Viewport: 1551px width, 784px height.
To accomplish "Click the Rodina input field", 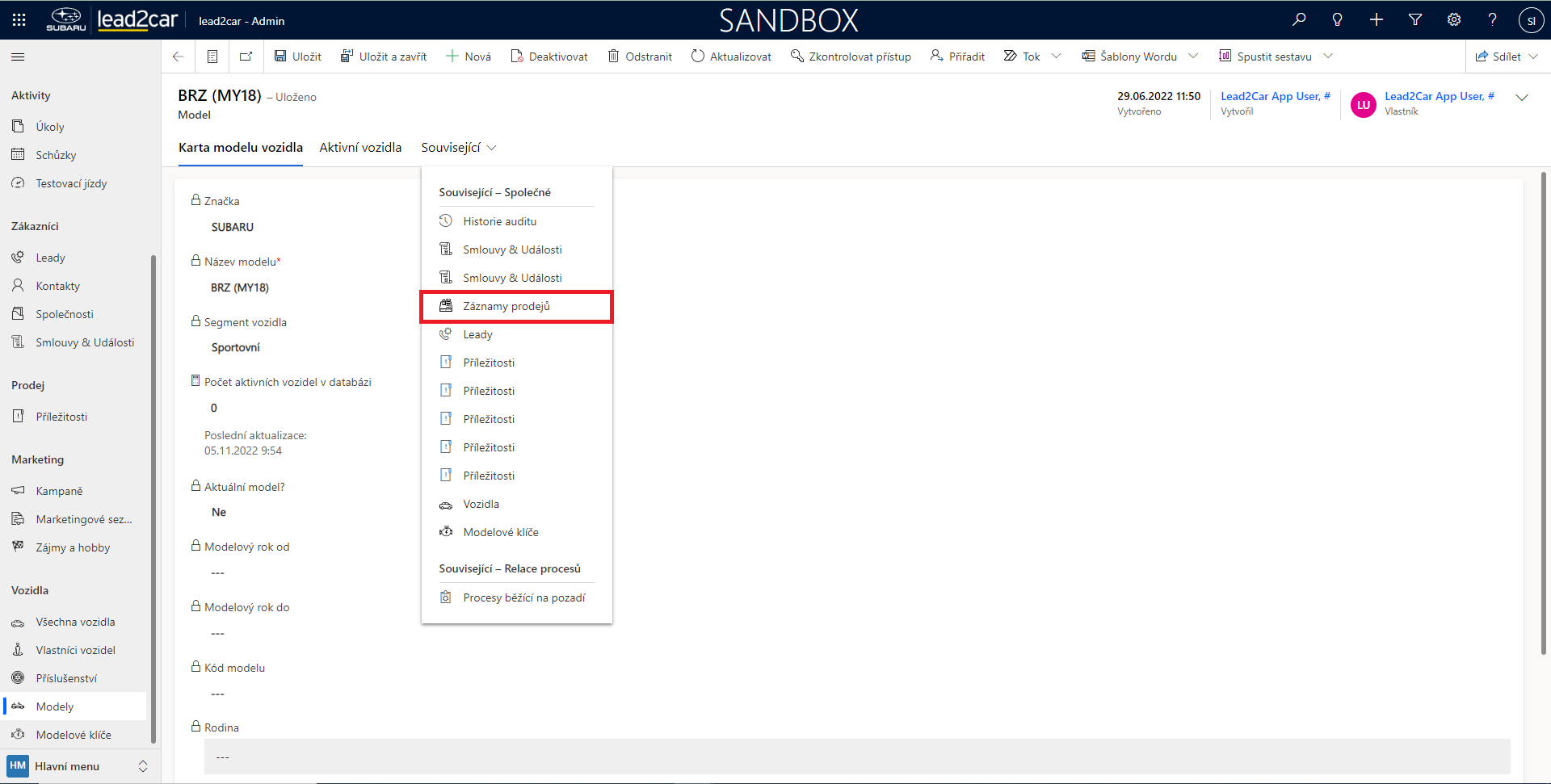I will coord(856,757).
